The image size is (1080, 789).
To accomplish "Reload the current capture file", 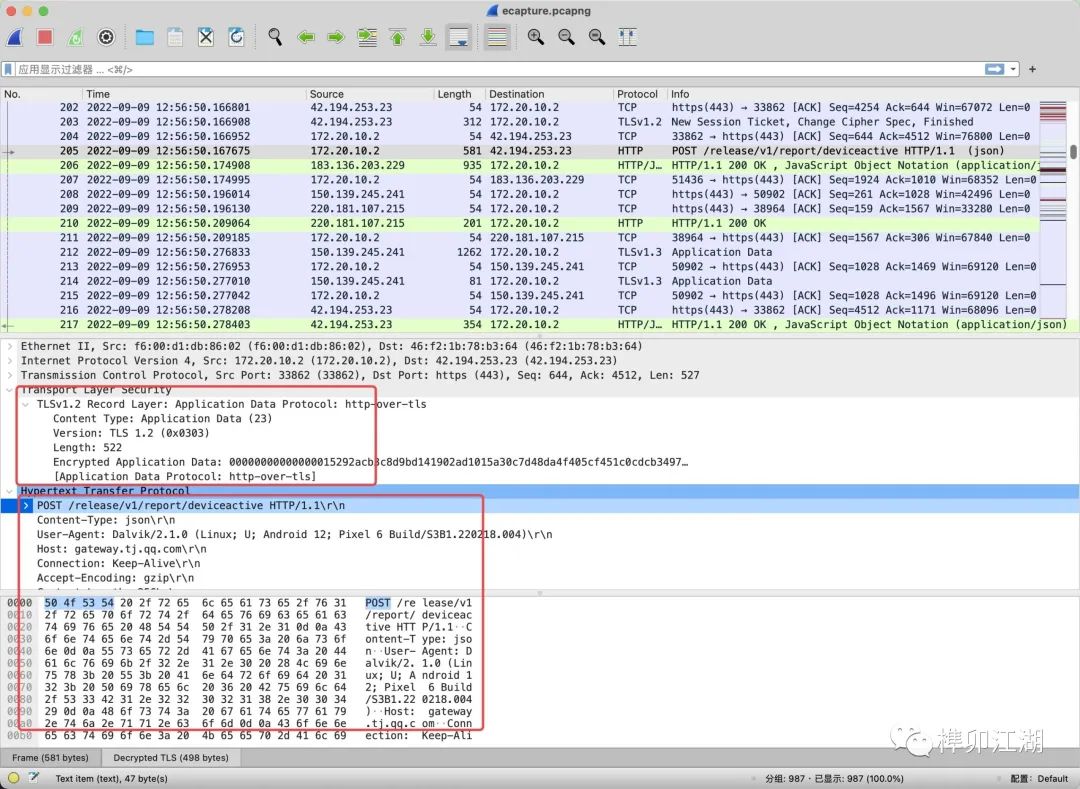I will [x=236, y=38].
